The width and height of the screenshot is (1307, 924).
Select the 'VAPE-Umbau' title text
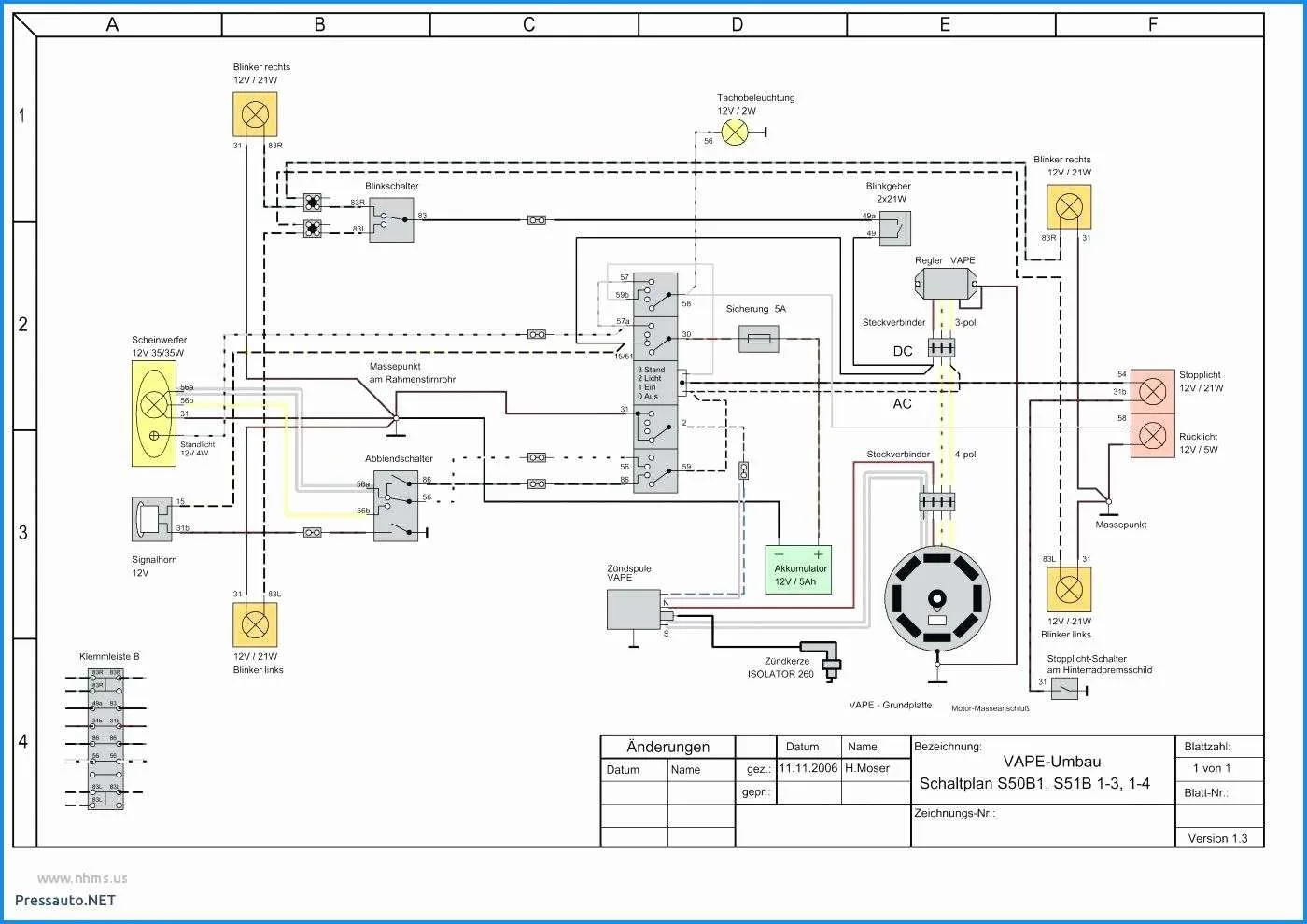[1052, 762]
